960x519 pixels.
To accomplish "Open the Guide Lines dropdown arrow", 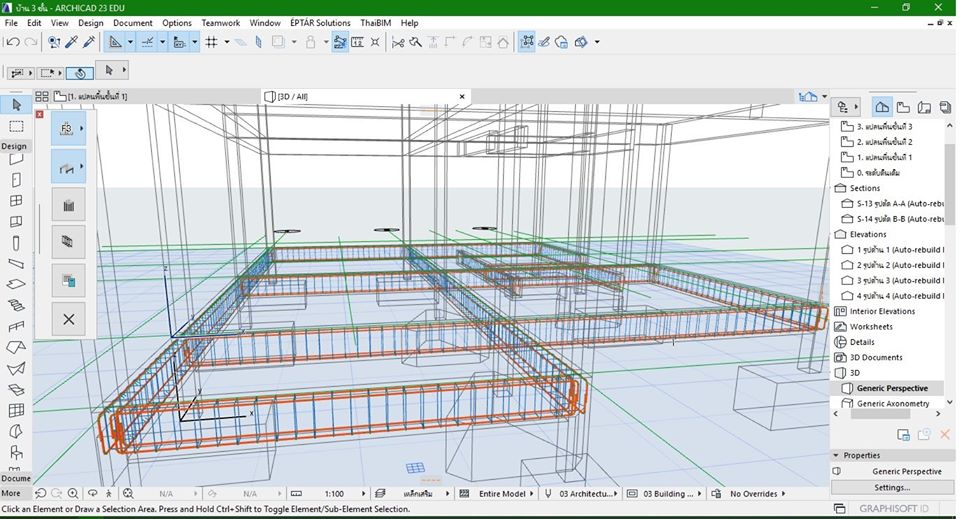I will click(x=130, y=42).
